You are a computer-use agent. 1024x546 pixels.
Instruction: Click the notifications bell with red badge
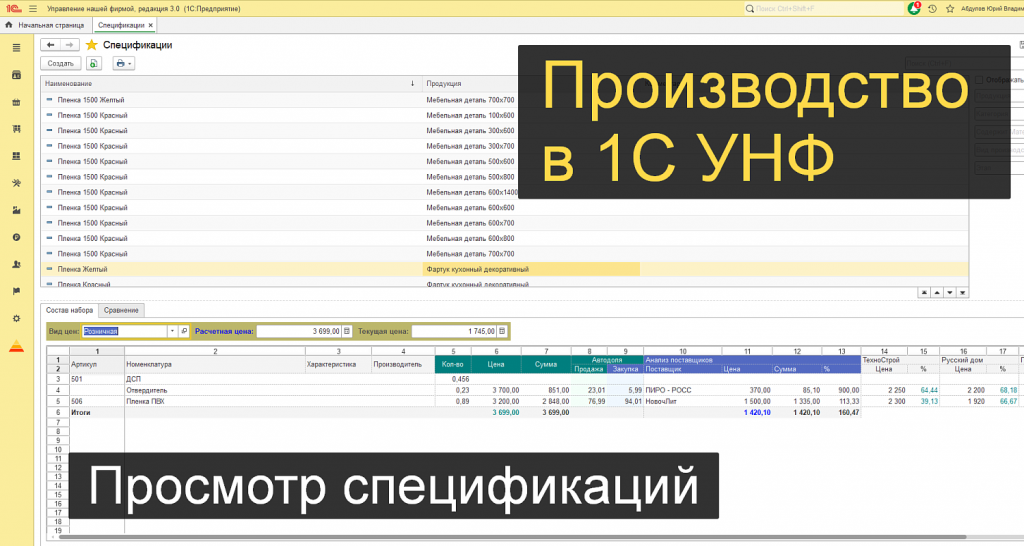[914, 8]
